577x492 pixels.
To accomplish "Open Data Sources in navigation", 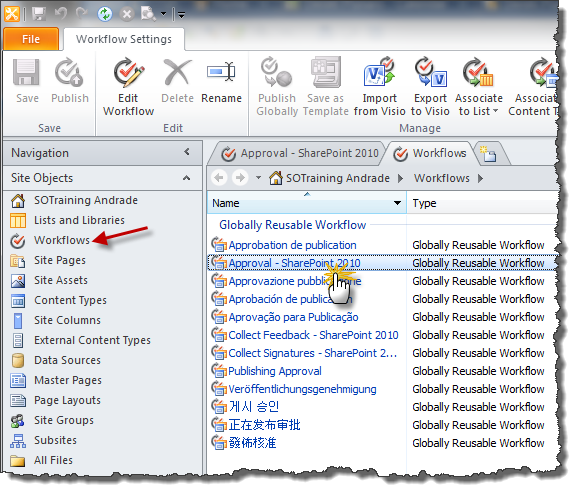I will click(x=67, y=360).
